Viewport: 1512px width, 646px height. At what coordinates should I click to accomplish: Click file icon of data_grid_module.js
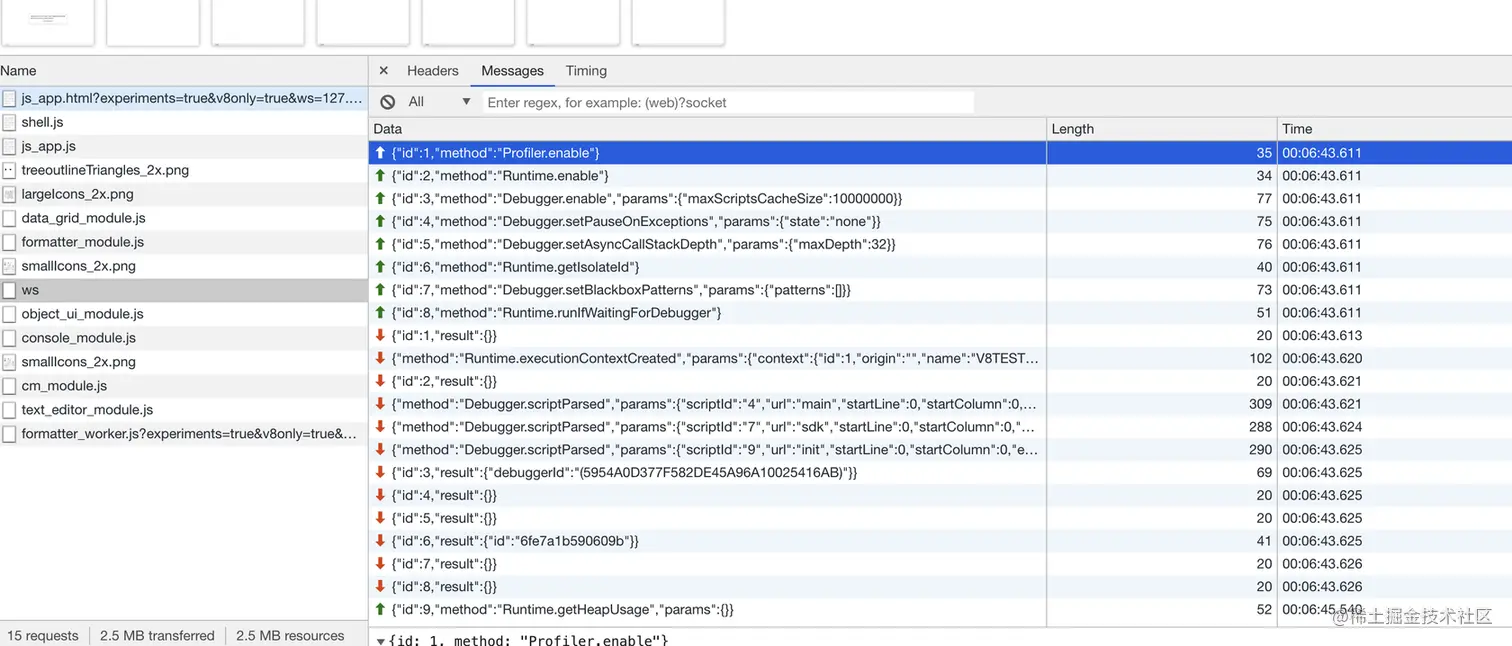9,218
